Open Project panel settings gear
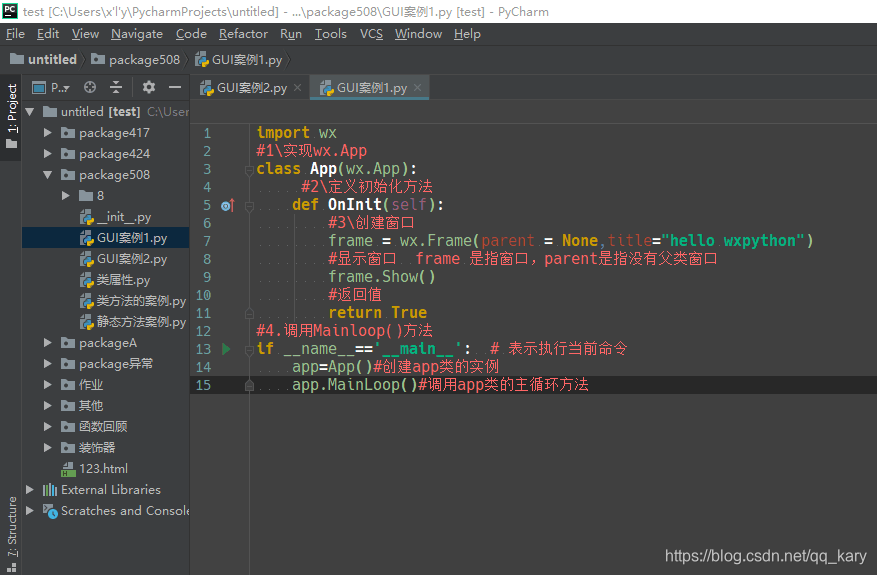The height and width of the screenshot is (575, 877). point(149,87)
